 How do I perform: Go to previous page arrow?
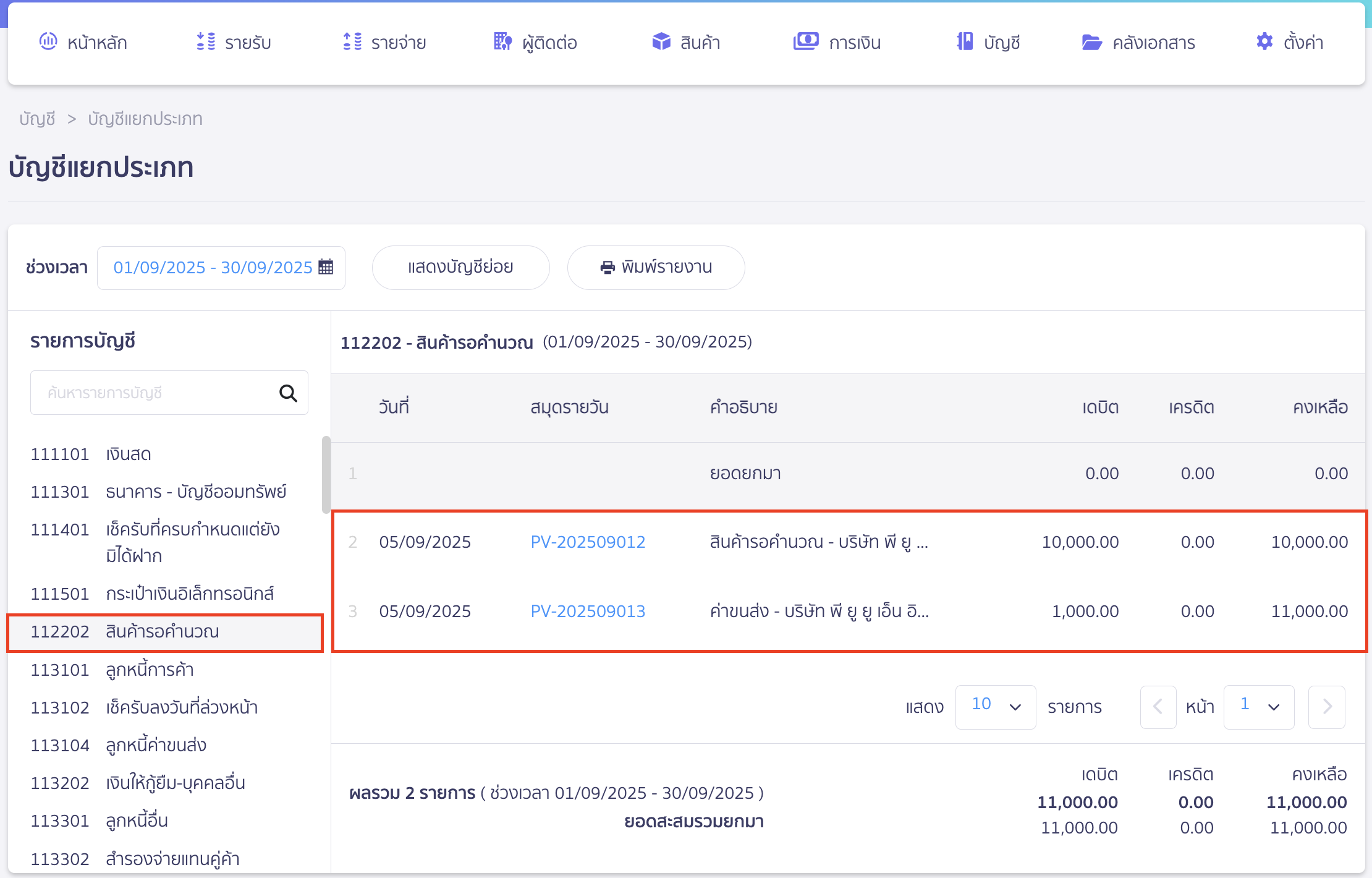coord(1158,707)
